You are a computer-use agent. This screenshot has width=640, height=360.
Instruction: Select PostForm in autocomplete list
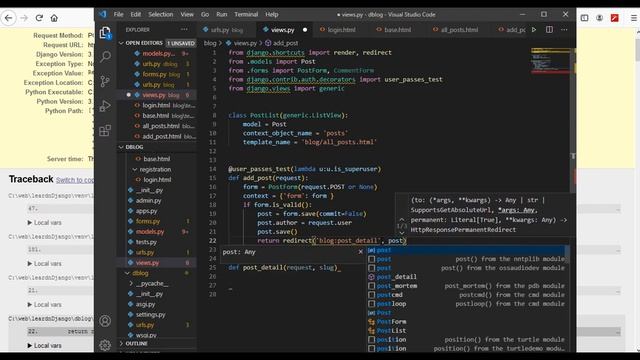[466, 322]
